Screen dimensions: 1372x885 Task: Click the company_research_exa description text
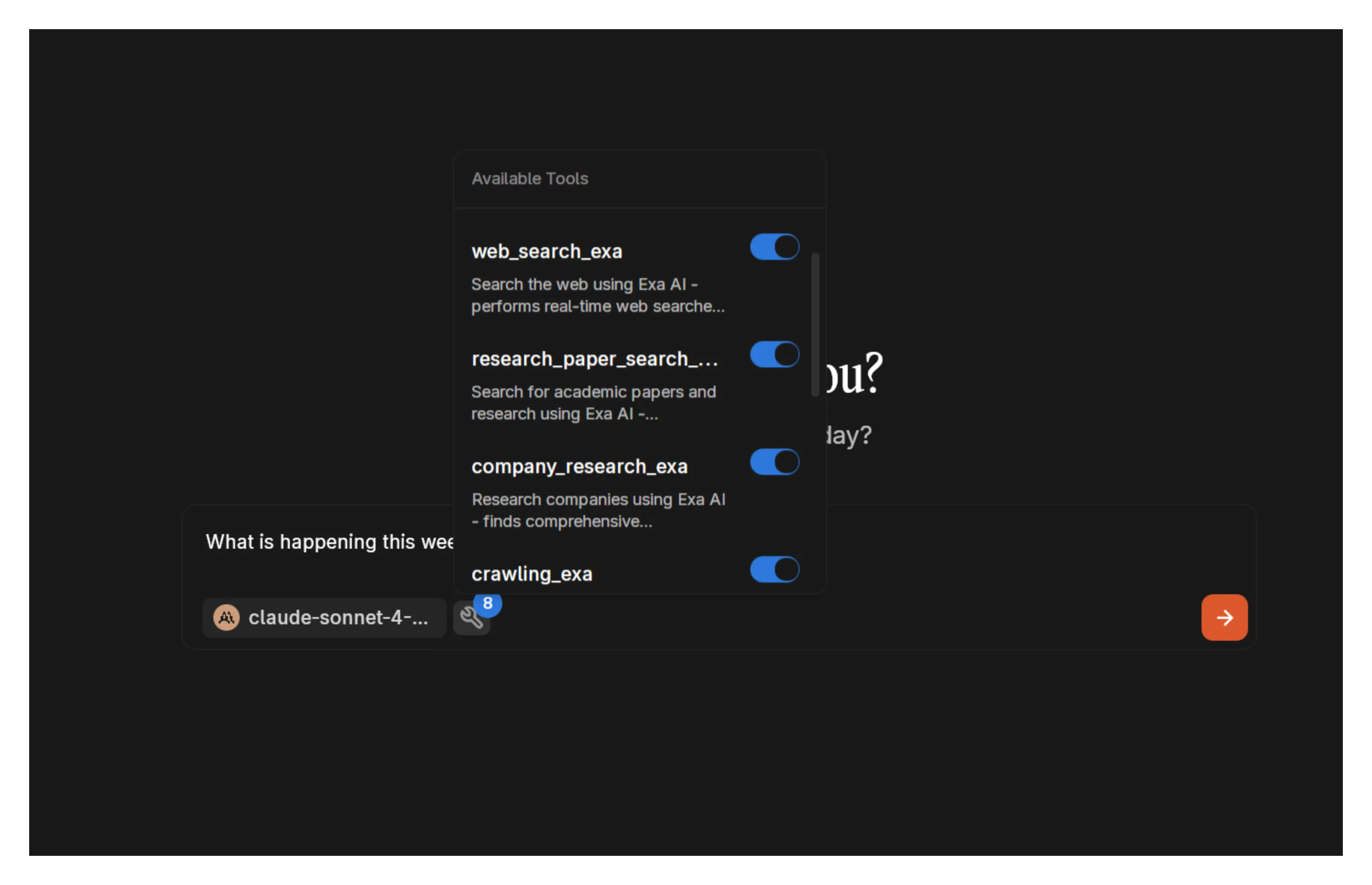(598, 510)
